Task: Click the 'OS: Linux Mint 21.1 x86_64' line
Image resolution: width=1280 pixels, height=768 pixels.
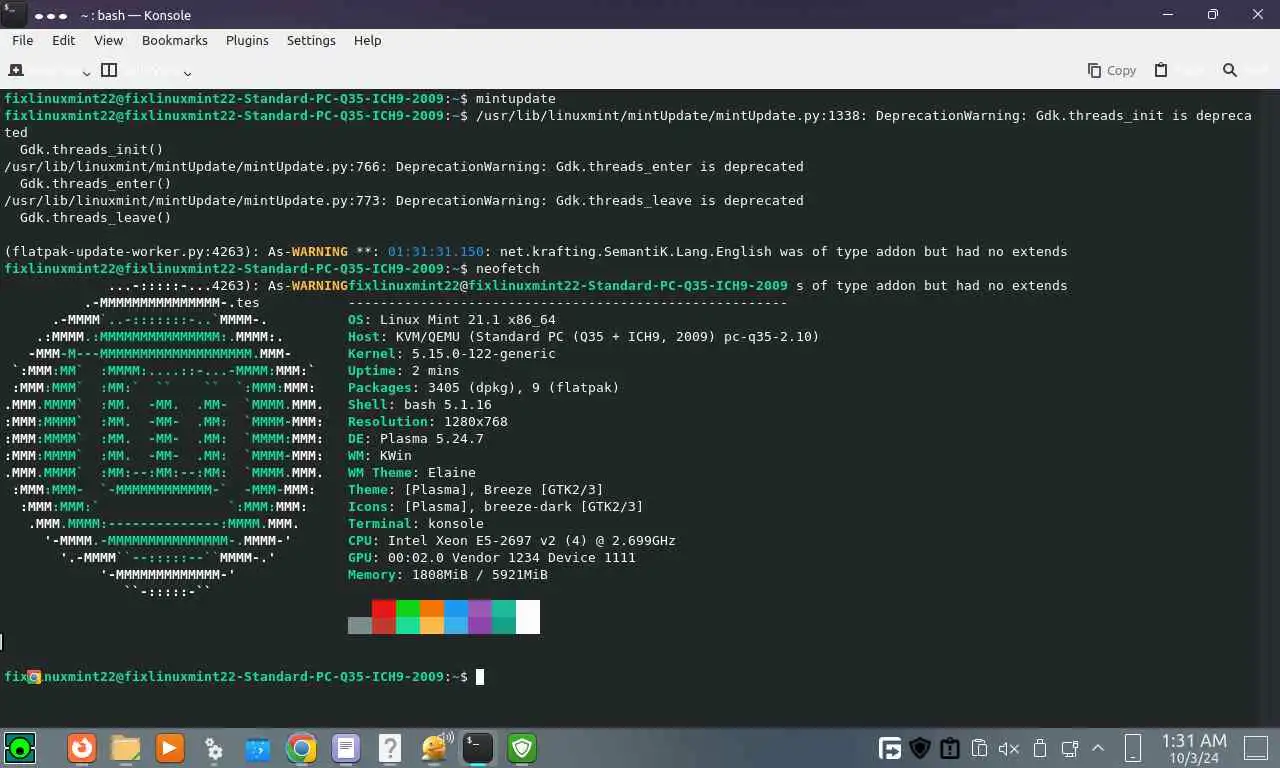Action: (x=452, y=320)
